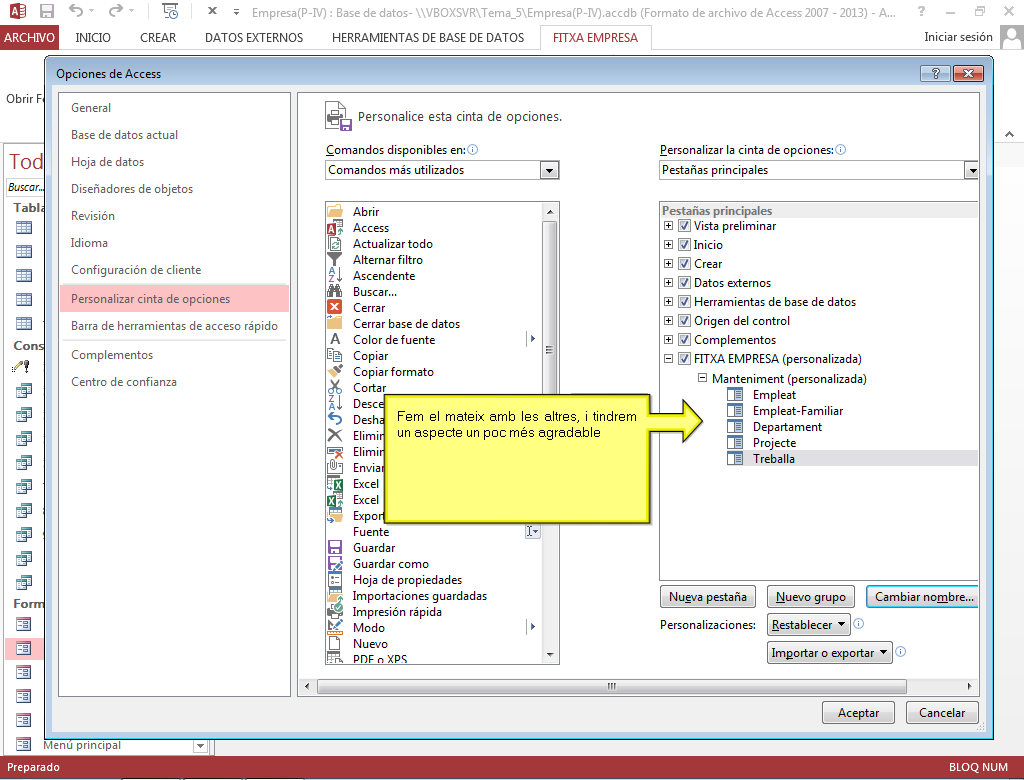Collapse the FITXA EMPRESA tree node
The width and height of the screenshot is (1024, 780).
[668, 358]
